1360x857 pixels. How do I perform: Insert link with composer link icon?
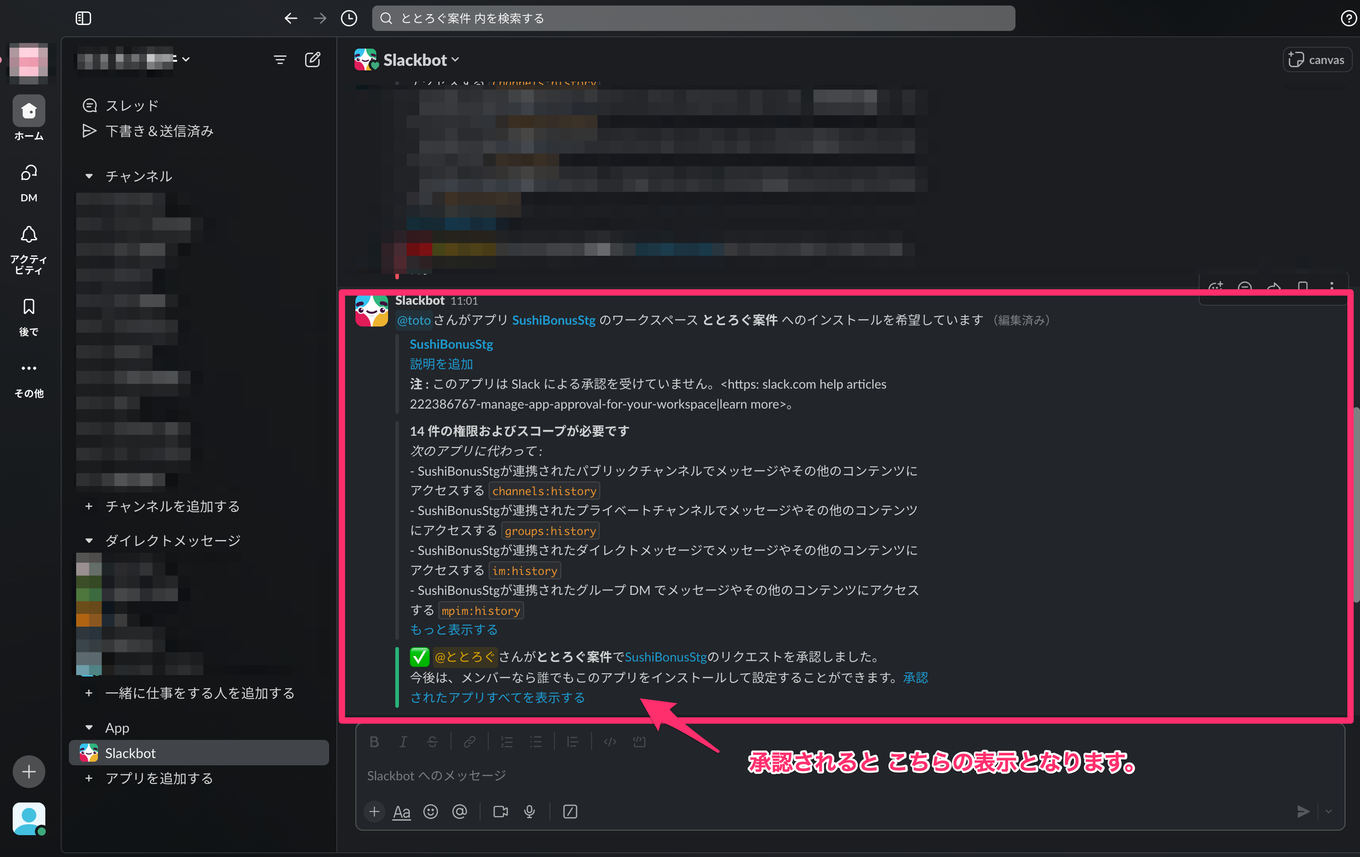(x=469, y=742)
